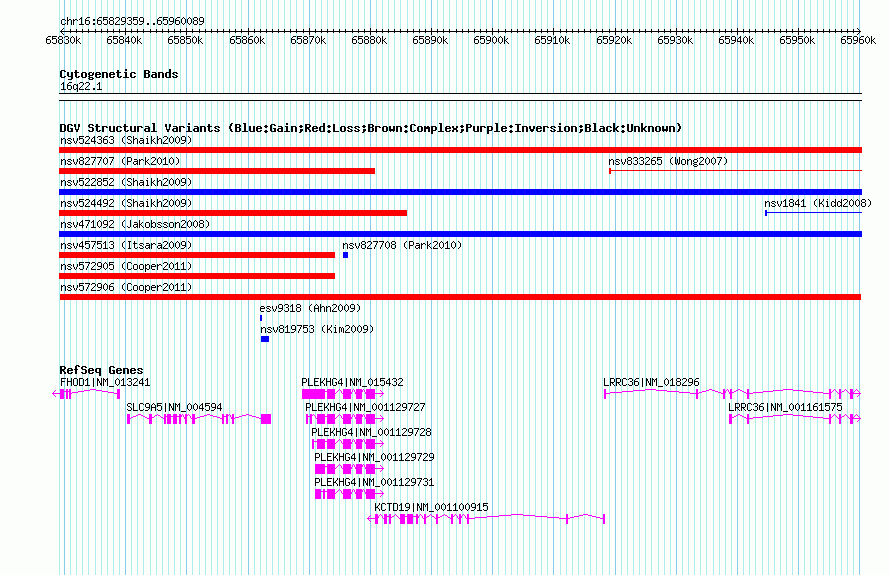Click the nsv819753 (Kim2009) text label
890x575 pixels.
pyautogui.click(x=317, y=329)
